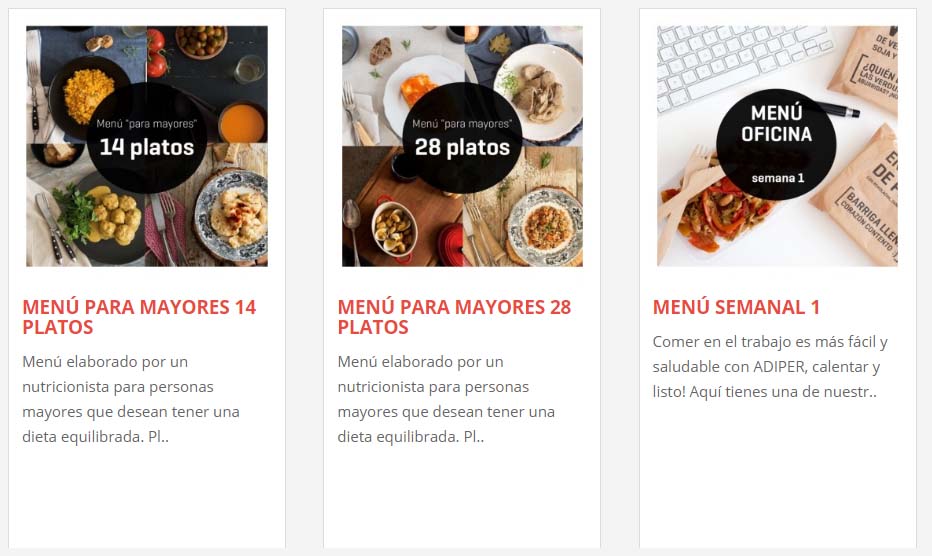This screenshot has width=932, height=556.
Task: Click the MENÚ PARA MAYORES 28 PLATOS title
Action: coord(454,317)
